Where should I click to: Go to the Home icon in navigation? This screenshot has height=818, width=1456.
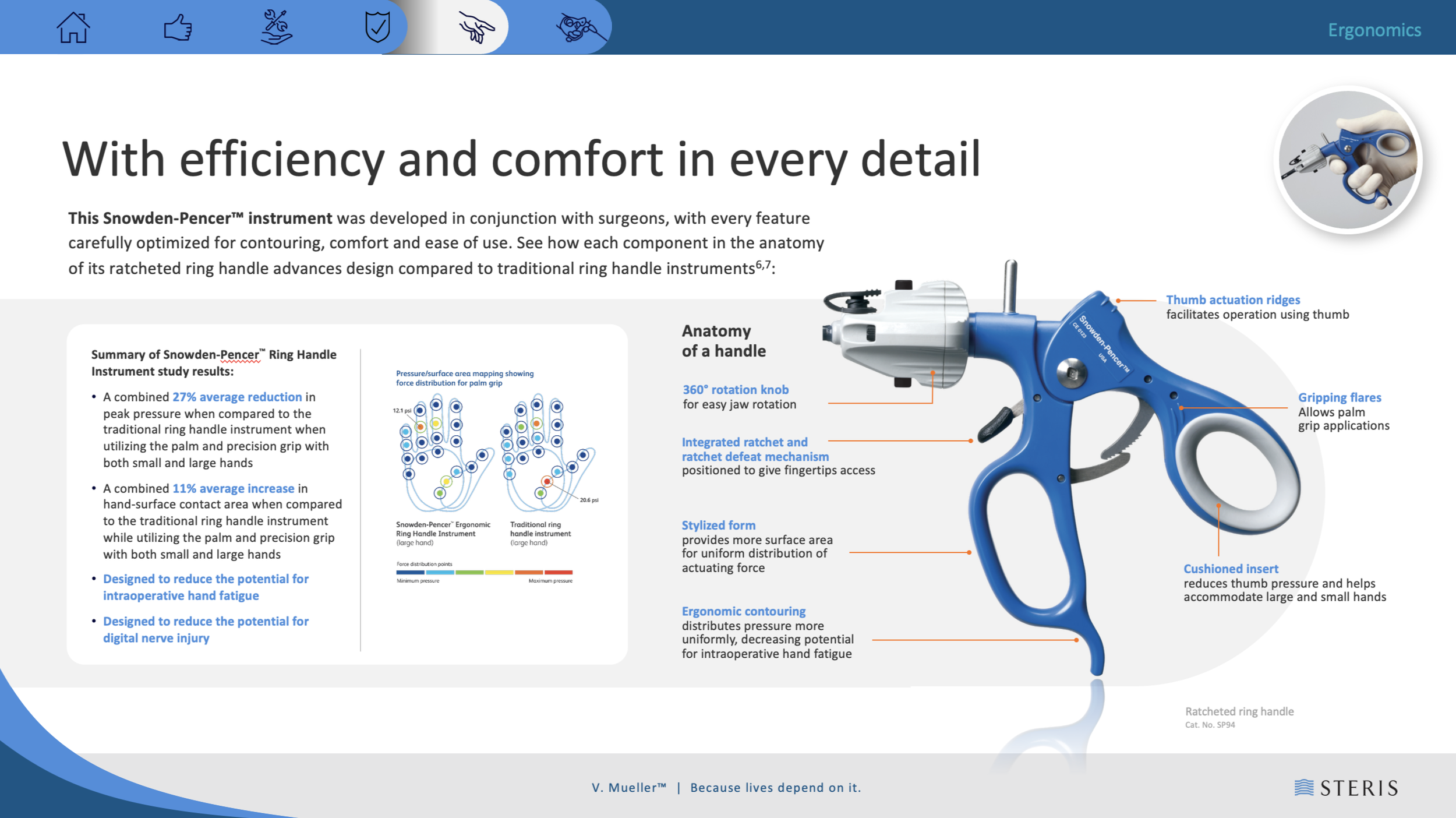(x=73, y=27)
